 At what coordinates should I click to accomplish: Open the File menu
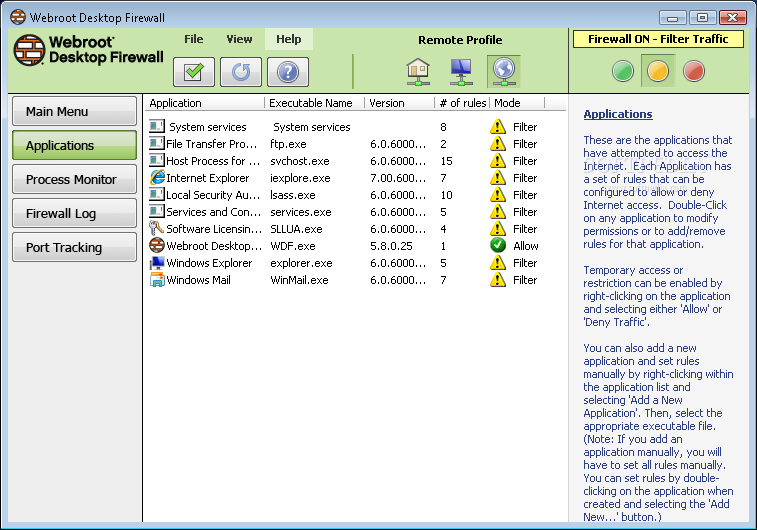point(194,39)
